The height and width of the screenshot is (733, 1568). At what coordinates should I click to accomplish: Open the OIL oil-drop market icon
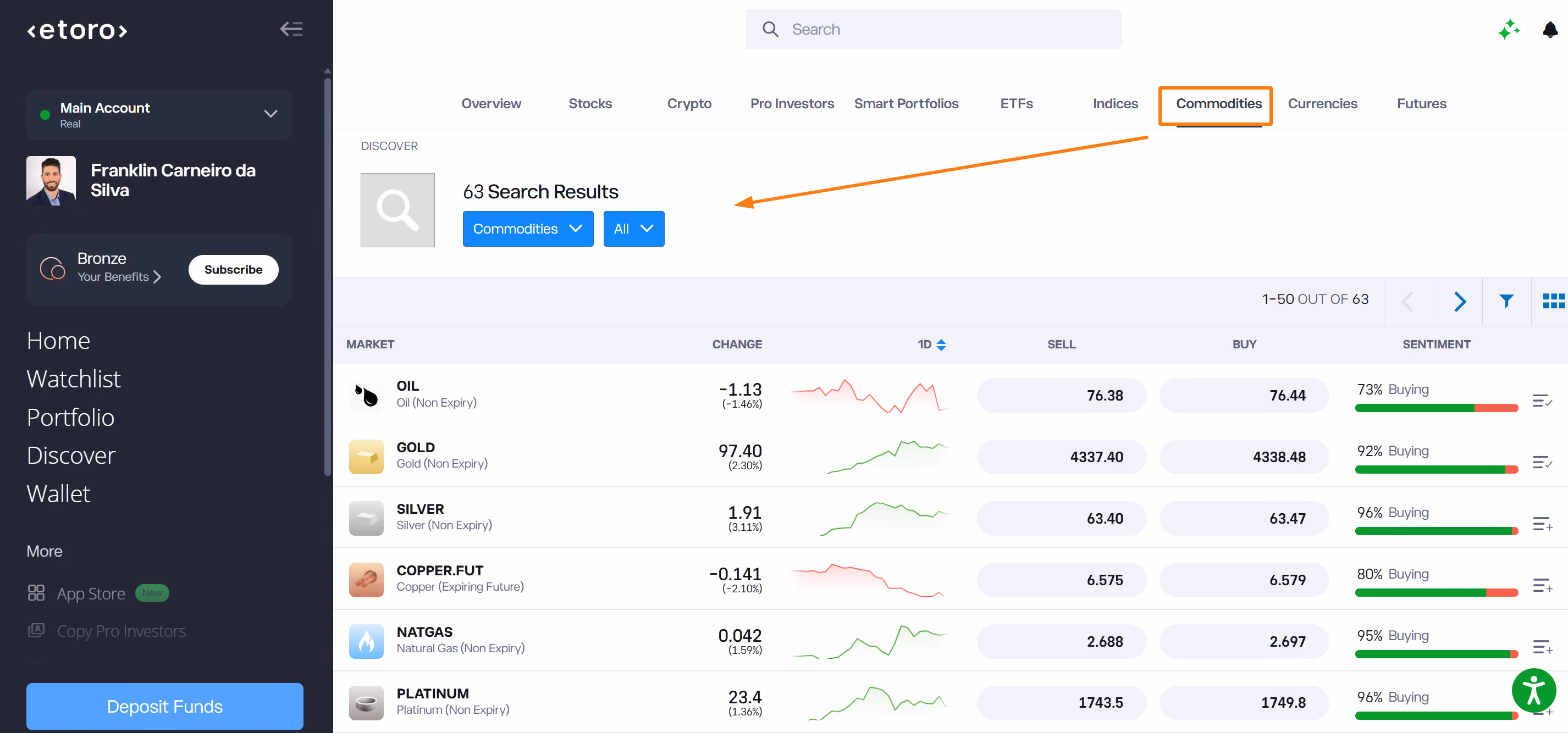(x=366, y=396)
